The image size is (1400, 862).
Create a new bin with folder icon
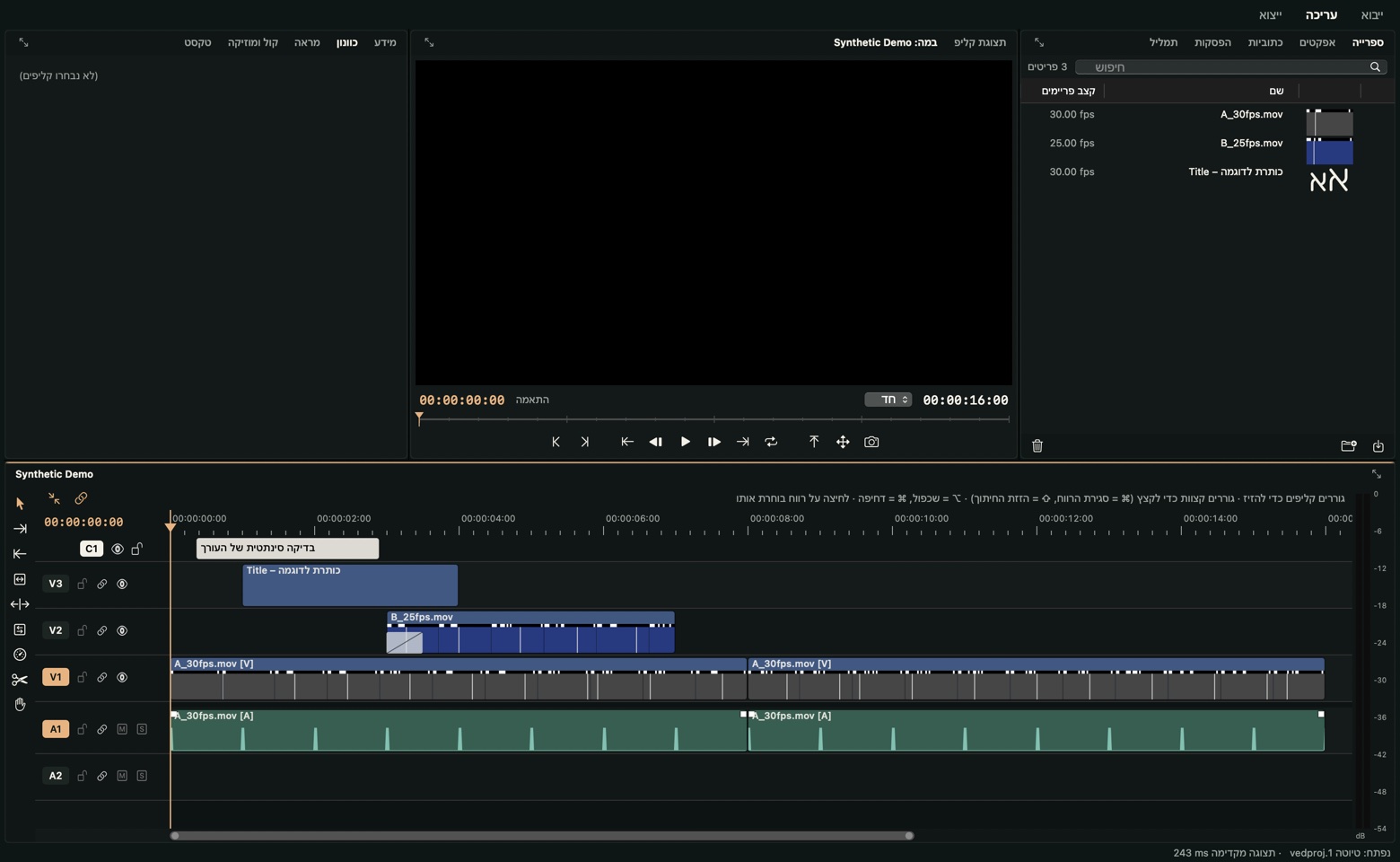pos(1348,445)
